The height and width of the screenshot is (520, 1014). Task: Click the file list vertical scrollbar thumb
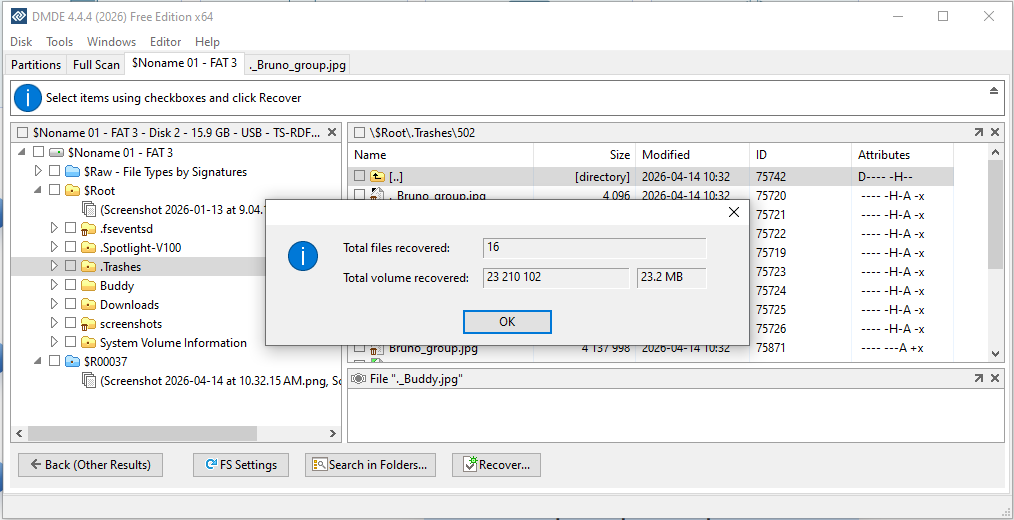995,214
